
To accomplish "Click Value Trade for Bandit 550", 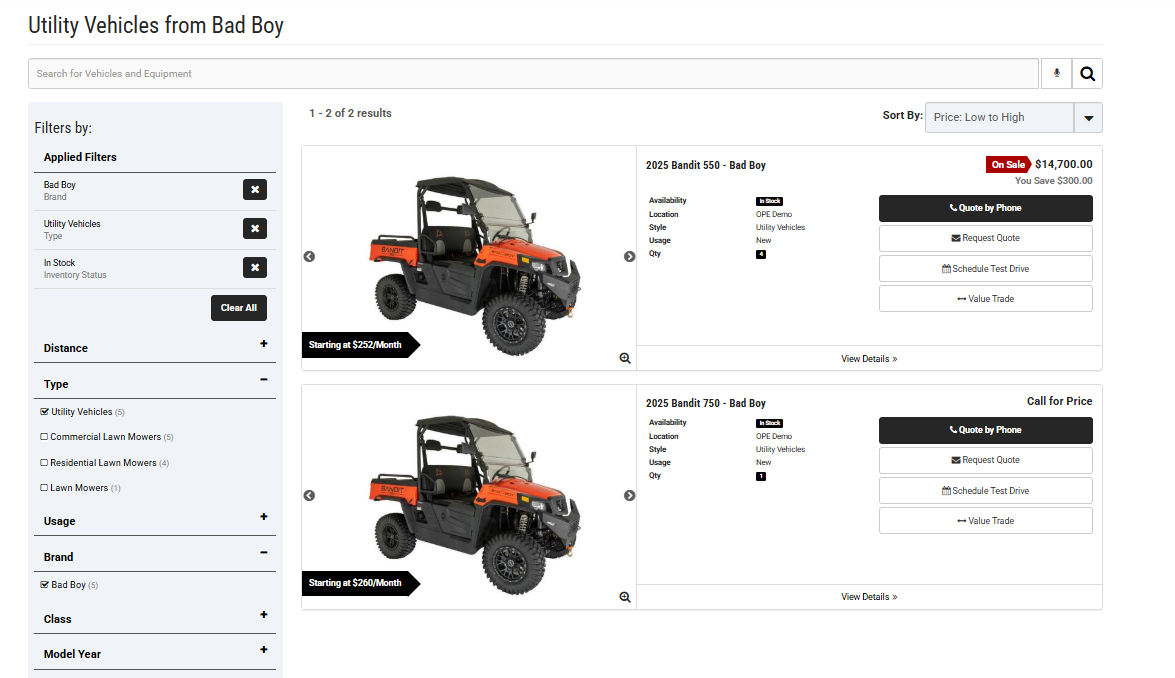I will click(x=985, y=298).
